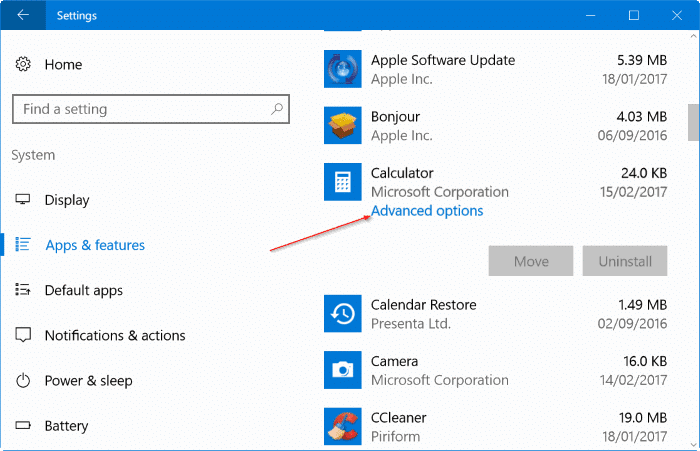The height and width of the screenshot is (451, 700).
Task: Minimize the Settings window
Action: coord(590,15)
